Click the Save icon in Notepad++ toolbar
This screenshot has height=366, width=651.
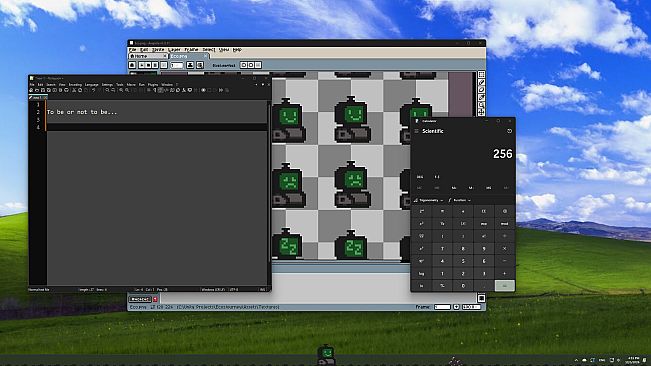click(x=43, y=90)
